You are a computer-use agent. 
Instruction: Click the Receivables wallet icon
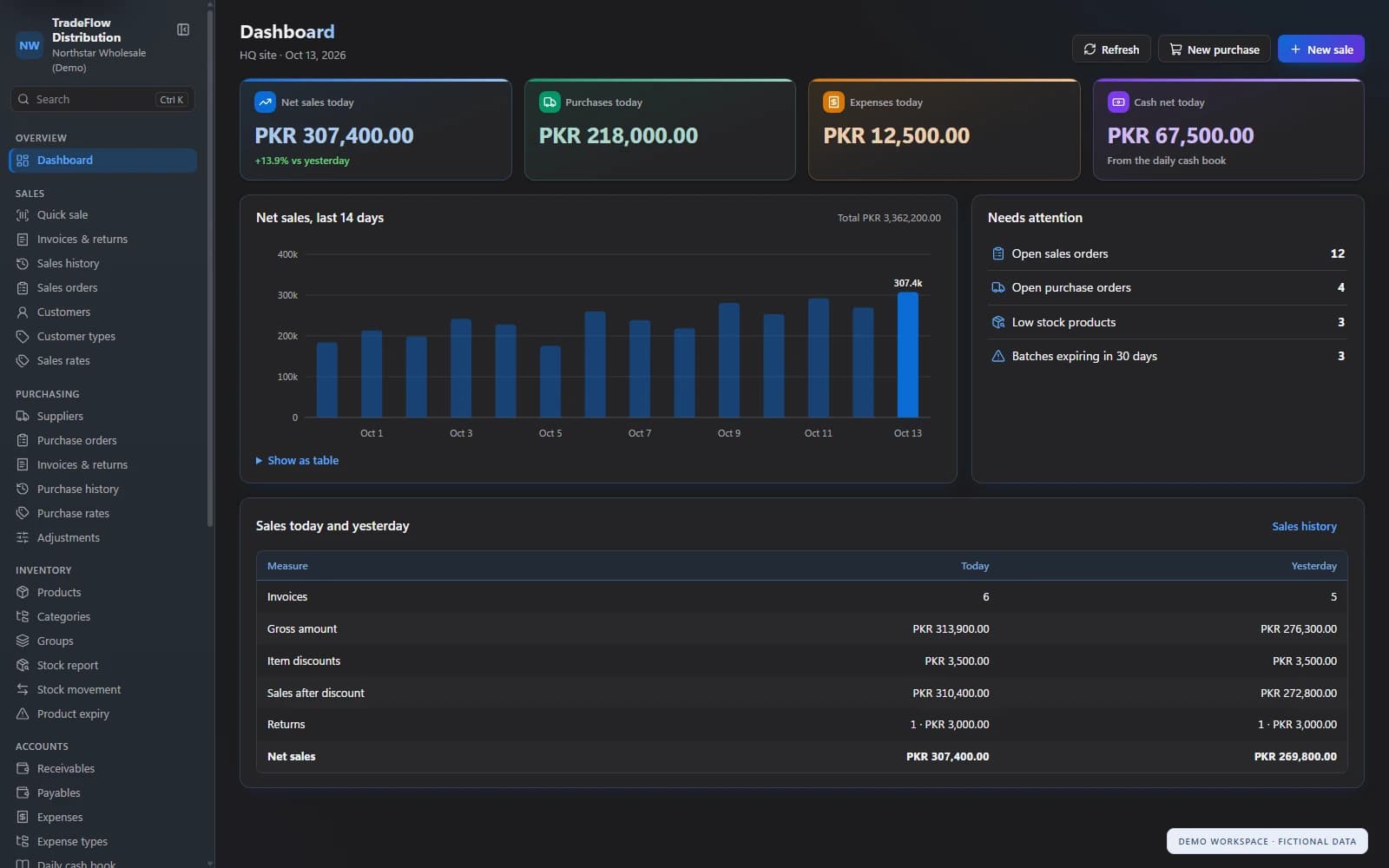23,769
